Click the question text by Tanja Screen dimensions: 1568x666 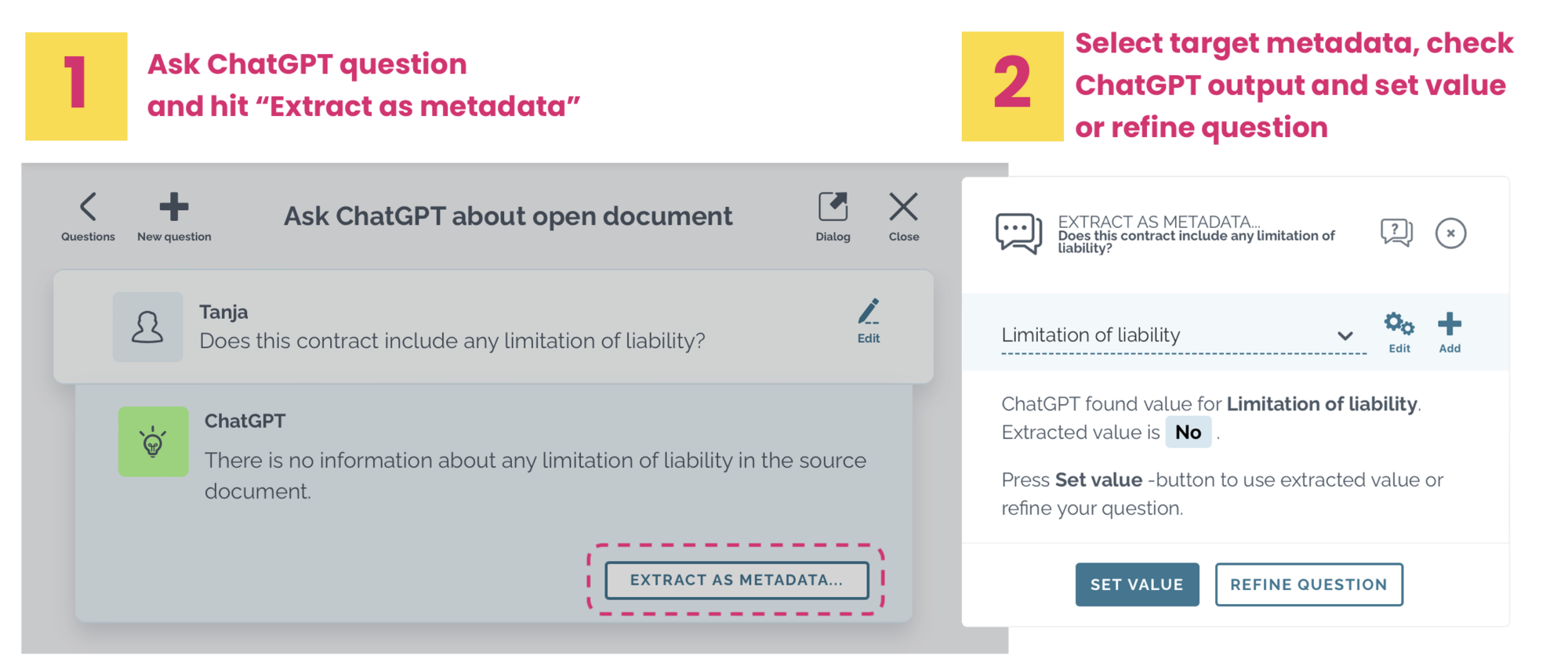452,341
